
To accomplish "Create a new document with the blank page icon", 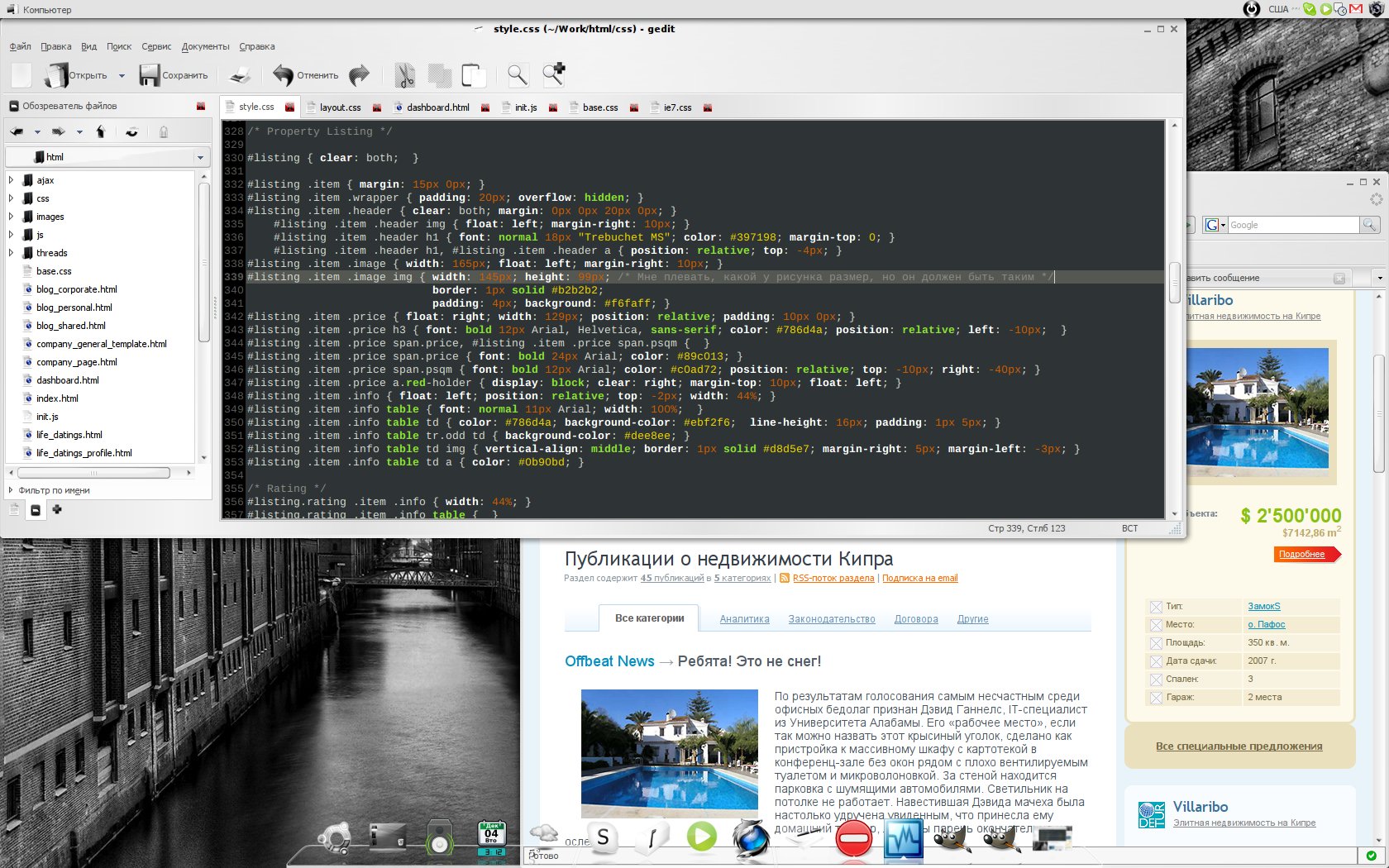I will [x=21, y=75].
